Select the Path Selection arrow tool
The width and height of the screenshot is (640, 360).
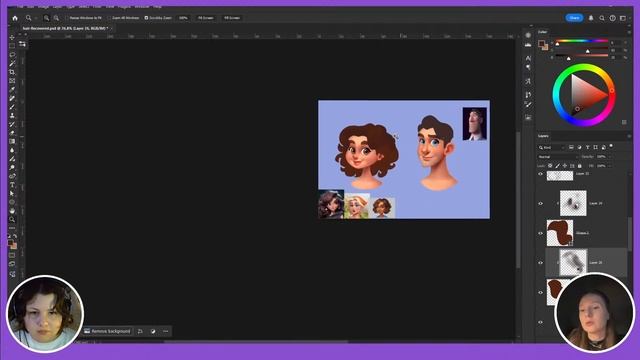coord(12,193)
